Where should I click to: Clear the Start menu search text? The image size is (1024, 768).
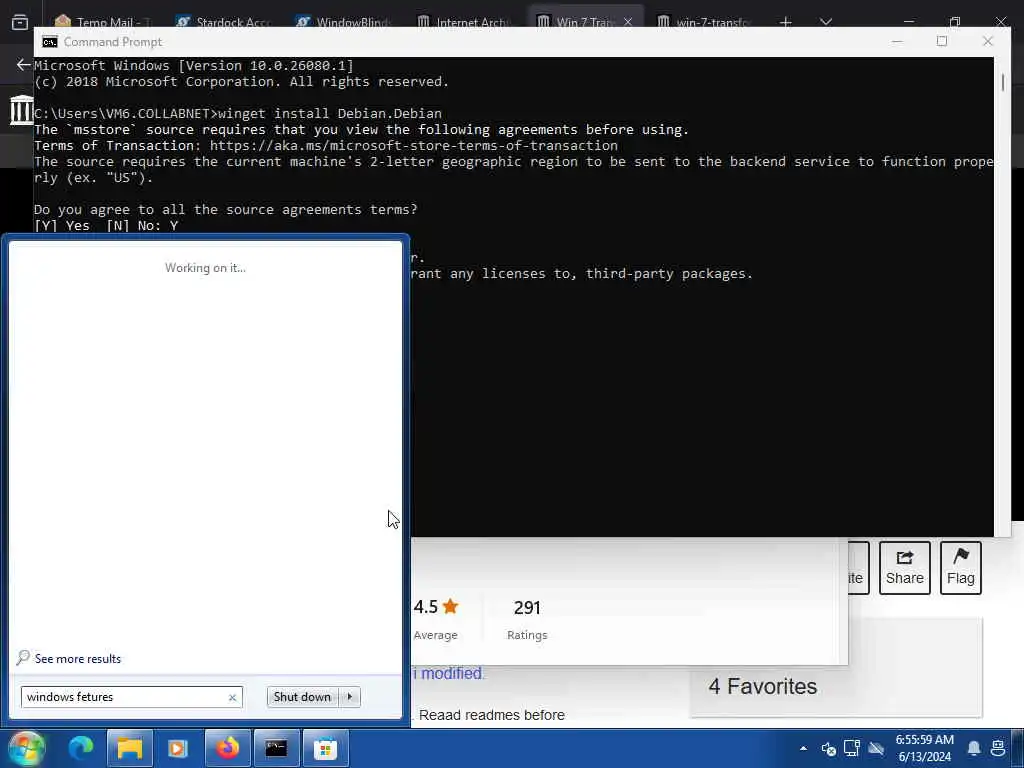(x=232, y=697)
